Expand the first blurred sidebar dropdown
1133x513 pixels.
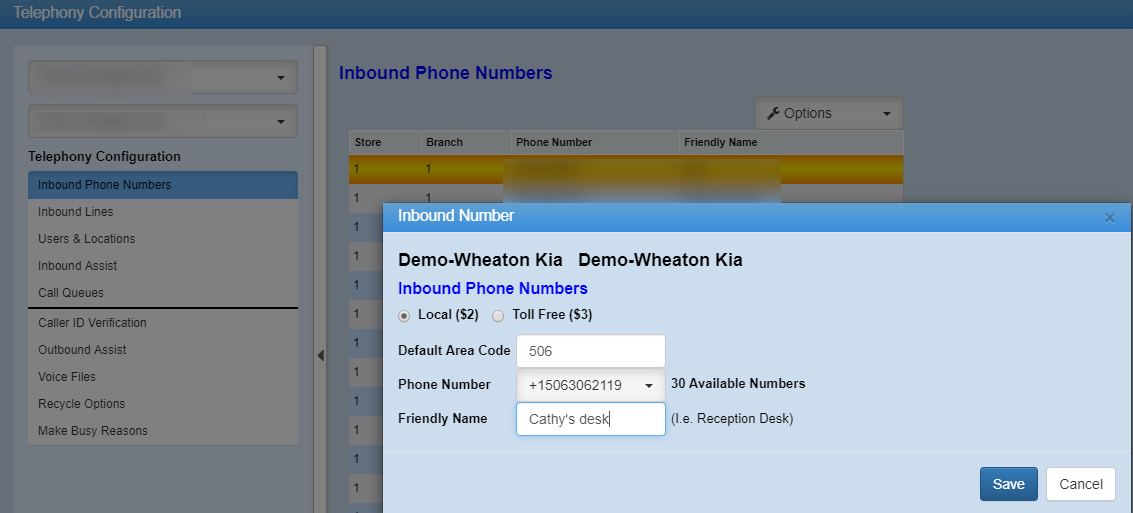click(x=163, y=77)
